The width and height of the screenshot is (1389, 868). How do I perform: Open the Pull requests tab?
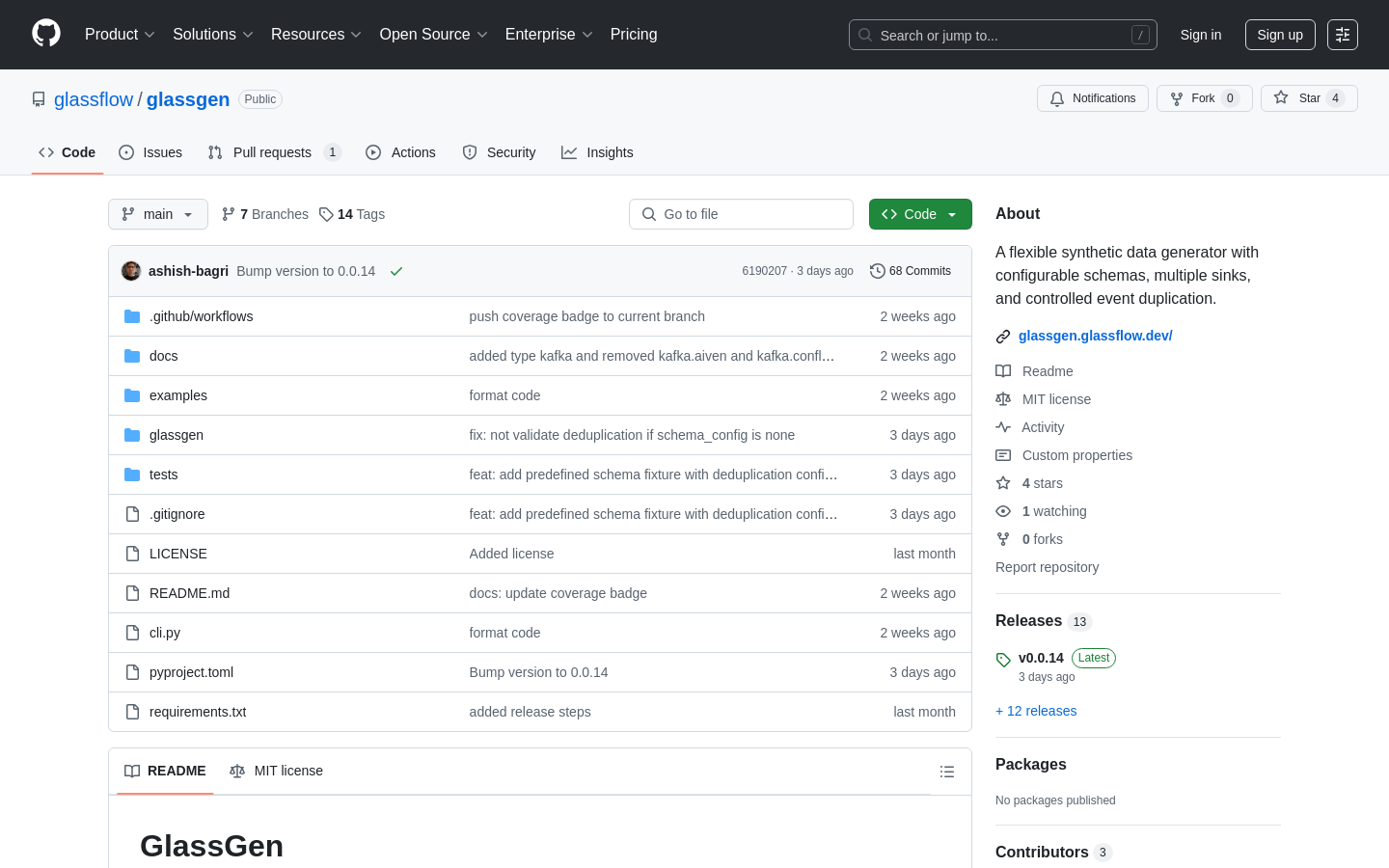(275, 152)
